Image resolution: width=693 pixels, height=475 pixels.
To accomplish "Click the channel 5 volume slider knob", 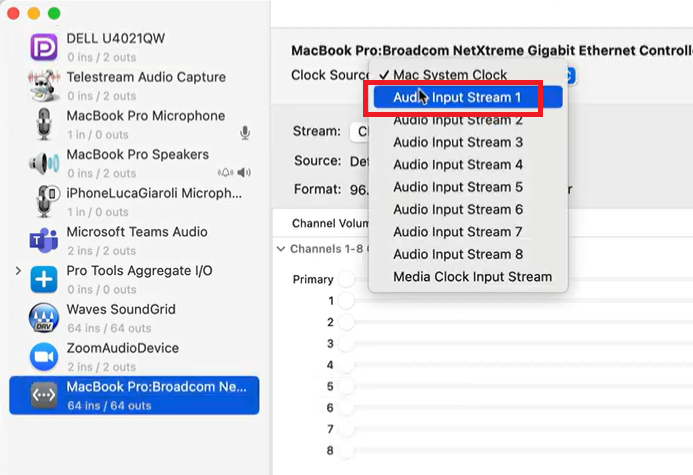I will 346,387.
